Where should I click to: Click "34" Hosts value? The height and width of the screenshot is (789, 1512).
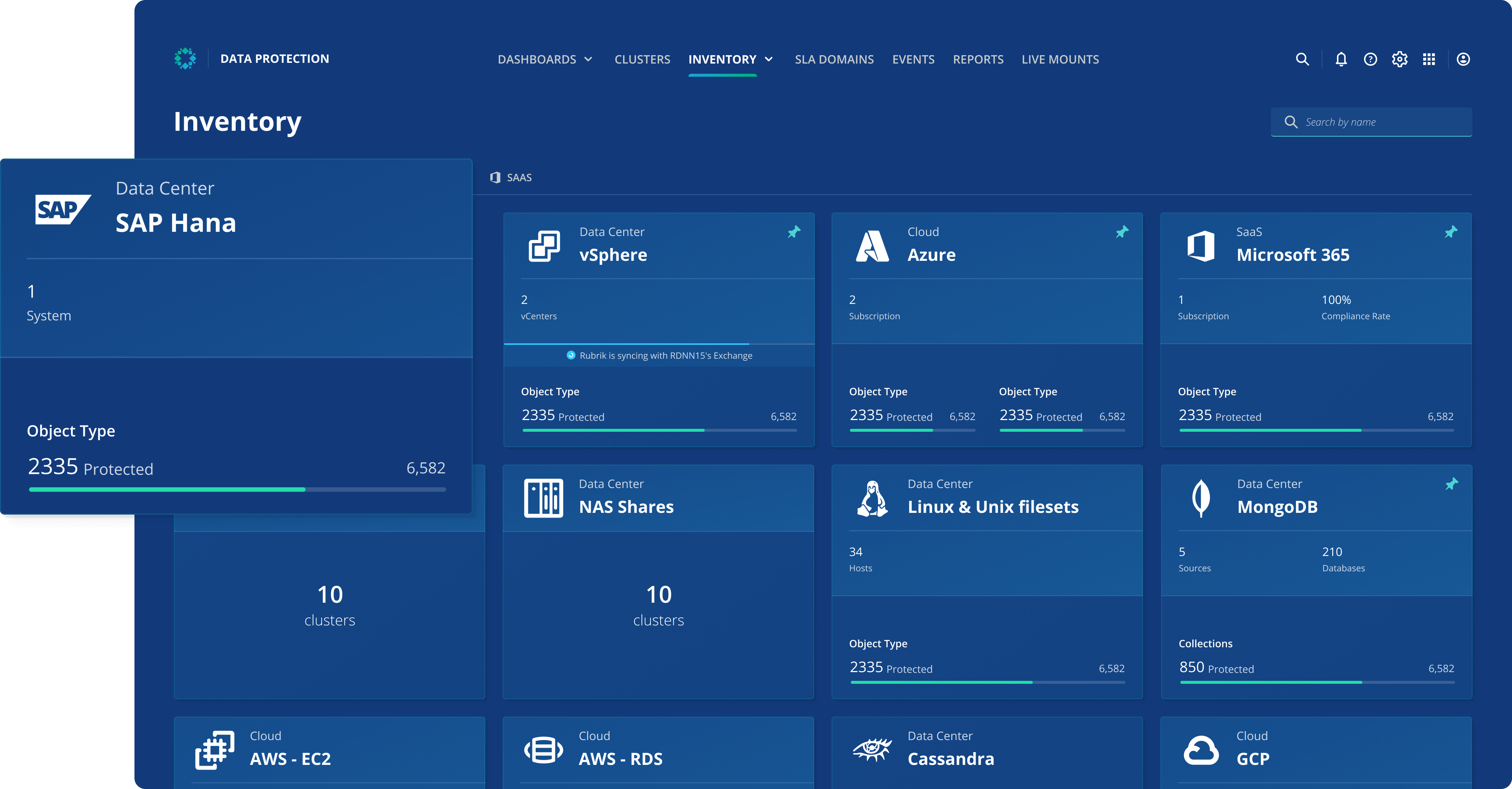855,552
